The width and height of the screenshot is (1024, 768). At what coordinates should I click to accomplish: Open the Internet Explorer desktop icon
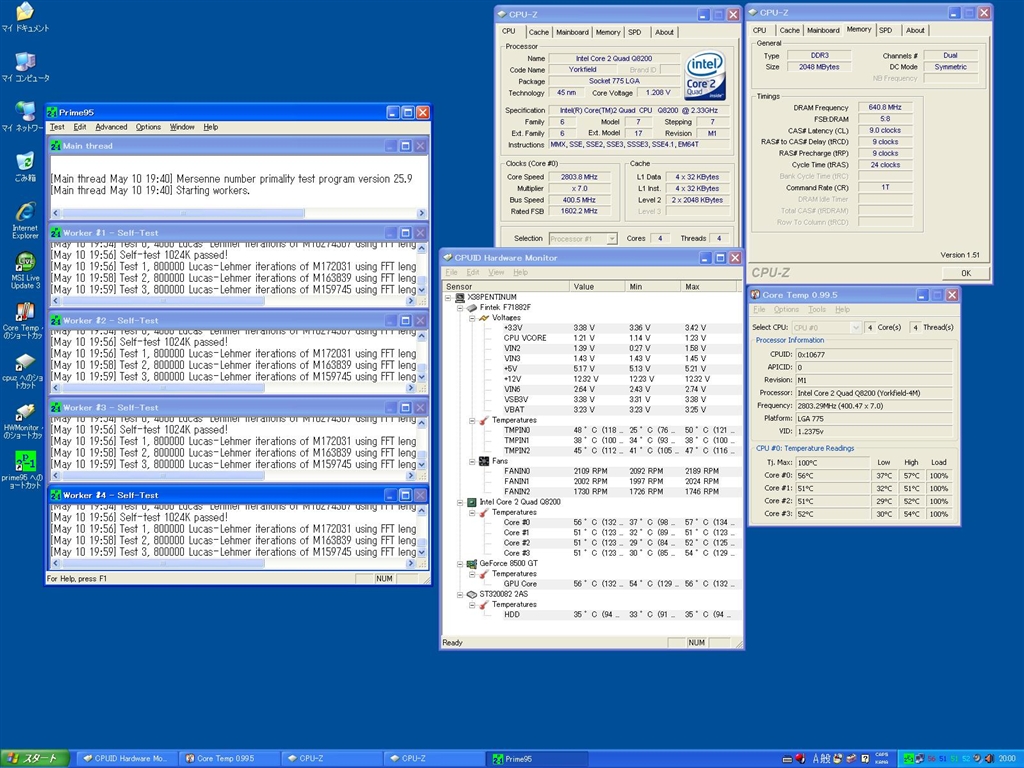pos(24,213)
